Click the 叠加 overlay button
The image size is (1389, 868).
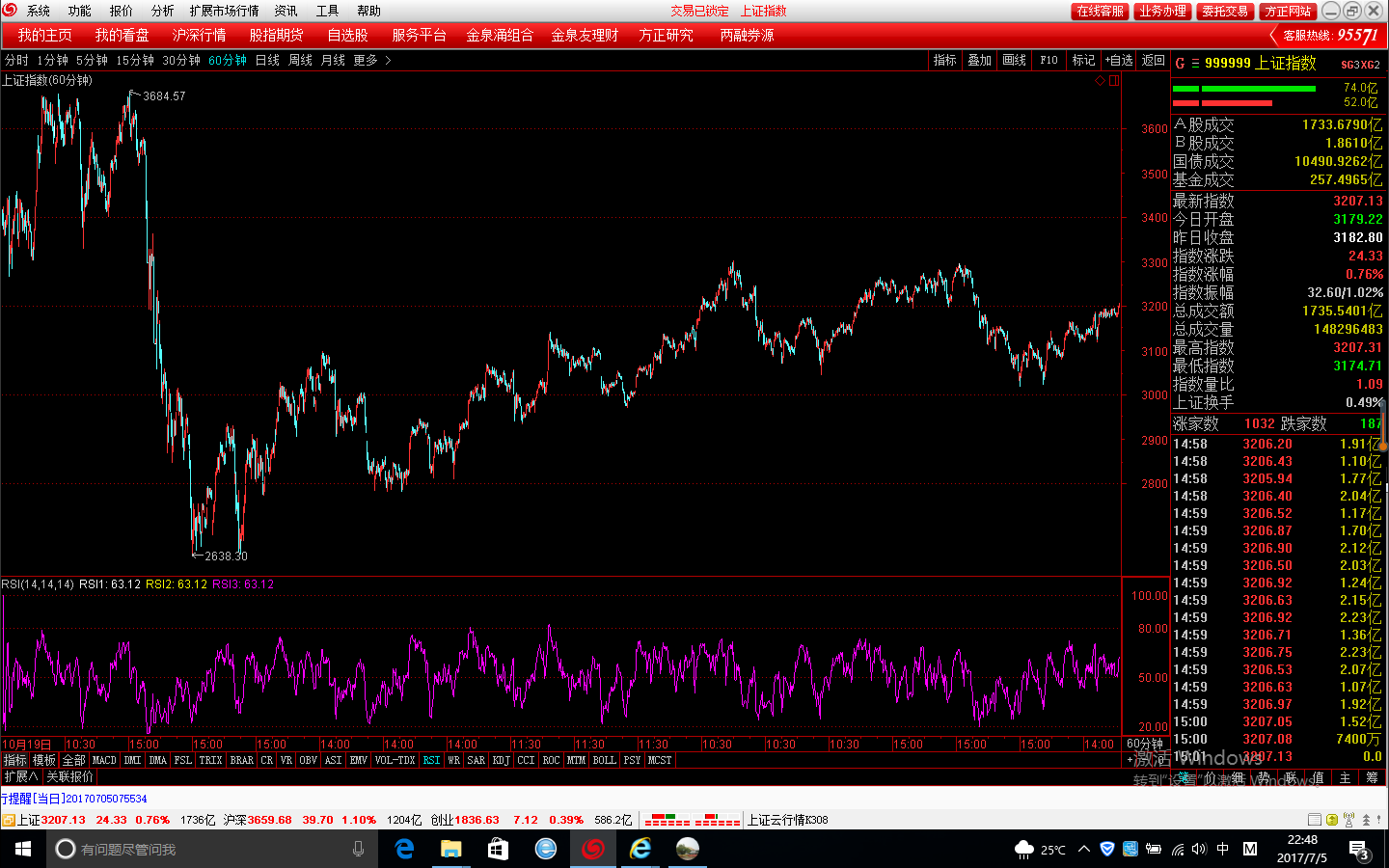pyautogui.click(x=979, y=60)
